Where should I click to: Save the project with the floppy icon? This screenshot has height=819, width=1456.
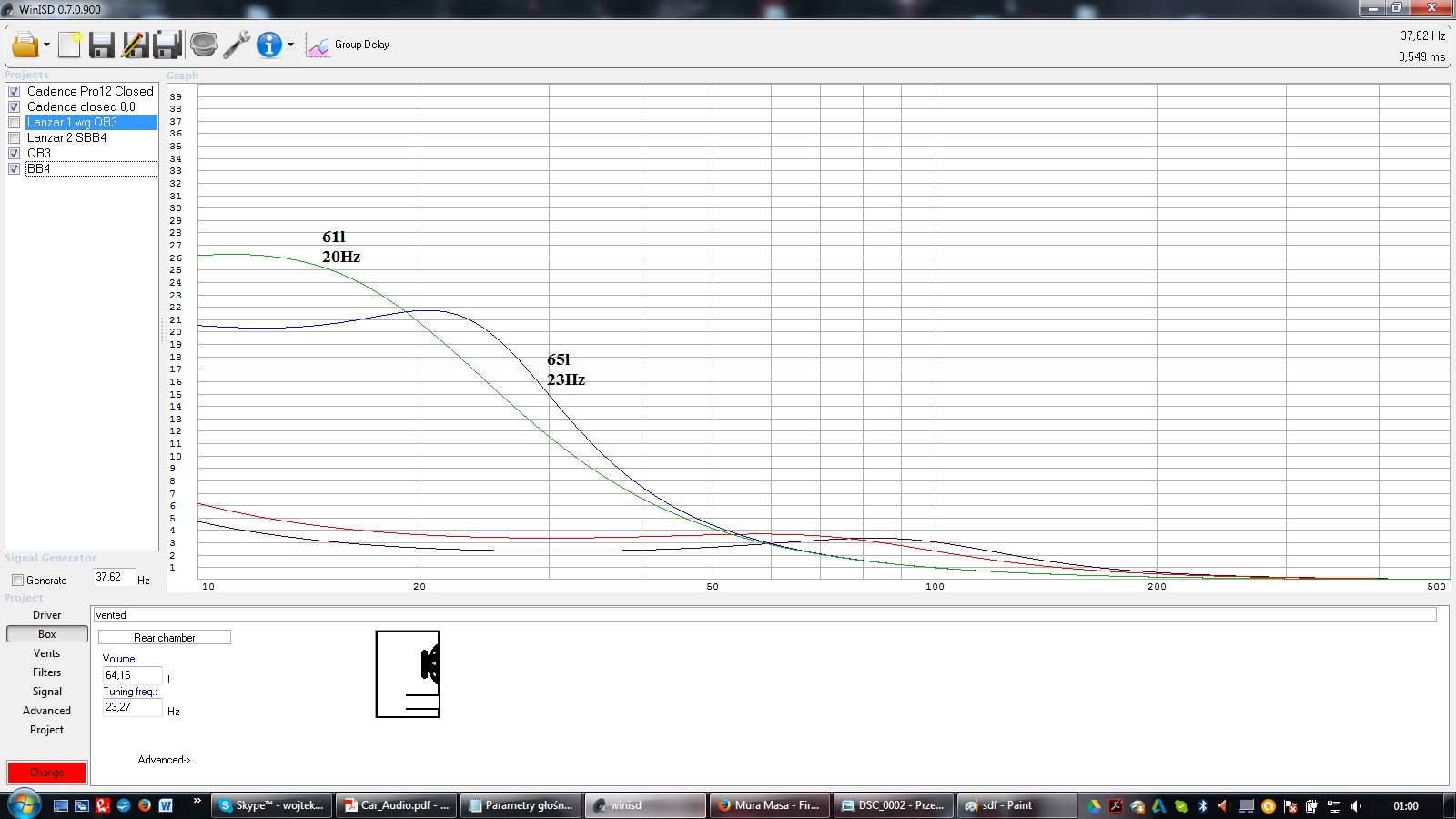coord(102,45)
